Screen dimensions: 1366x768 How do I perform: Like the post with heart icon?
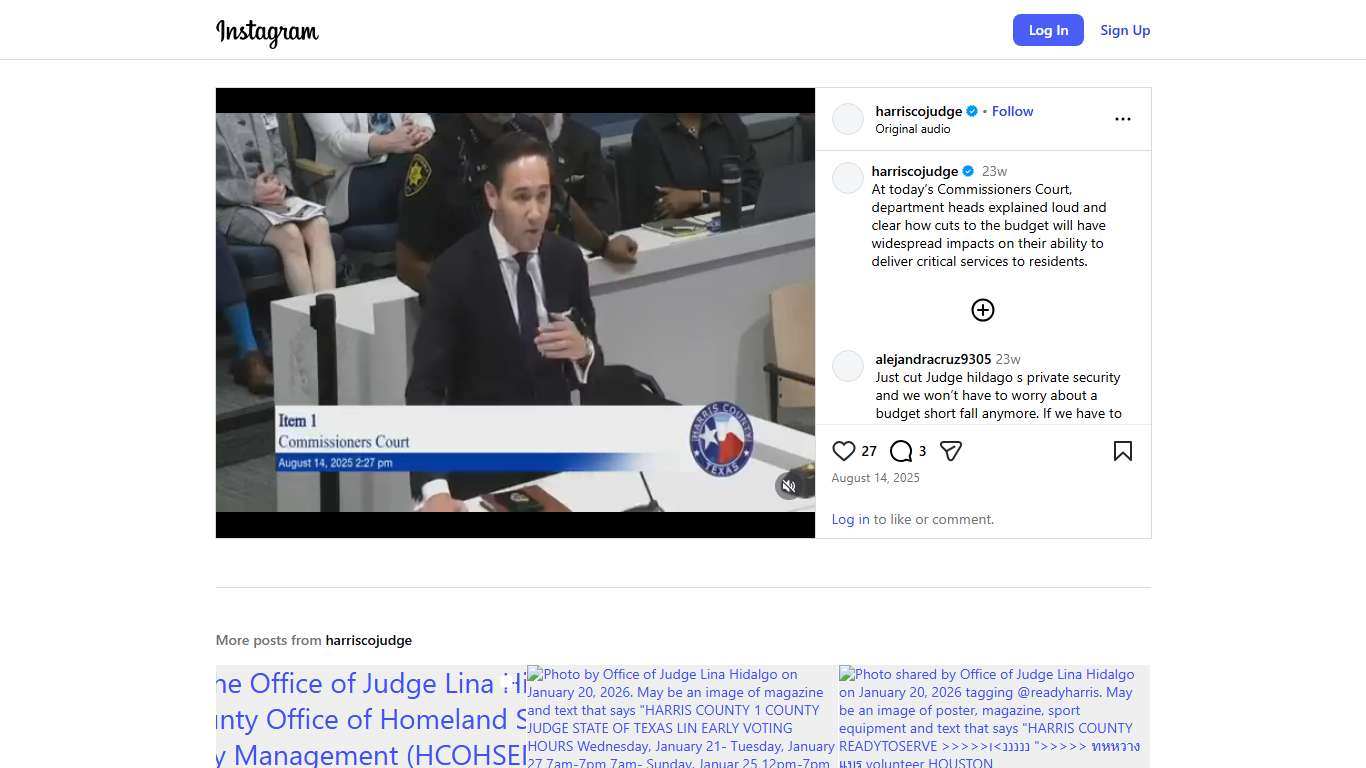tap(844, 451)
